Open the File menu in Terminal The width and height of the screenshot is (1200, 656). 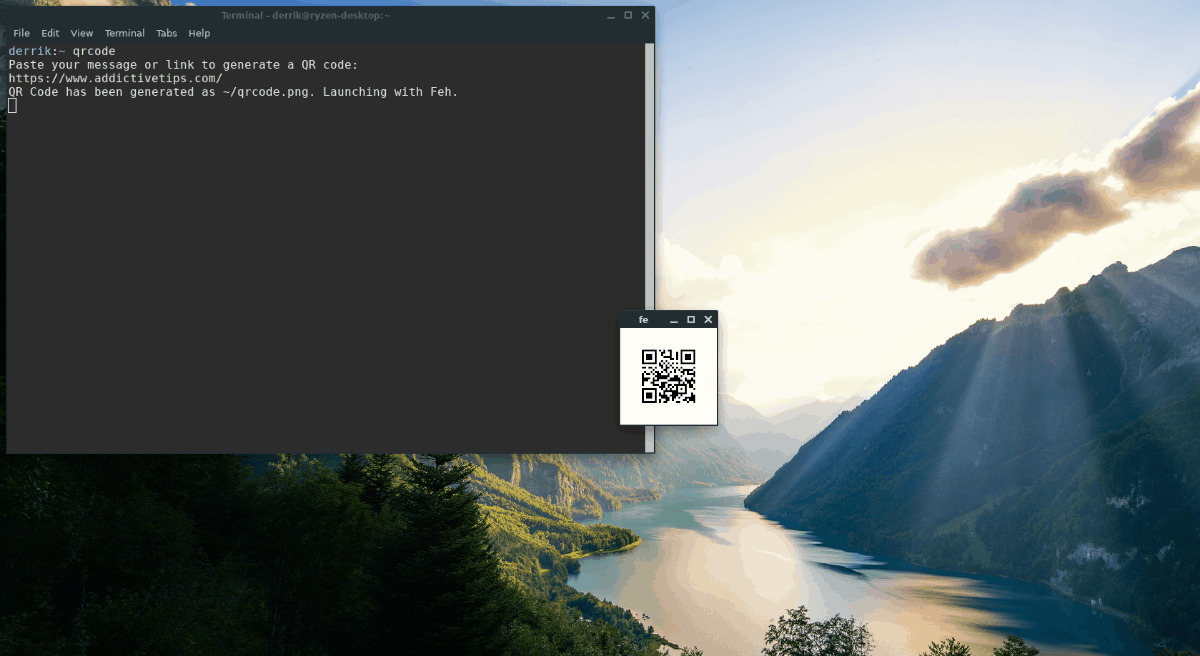pyautogui.click(x=21, y=33)
